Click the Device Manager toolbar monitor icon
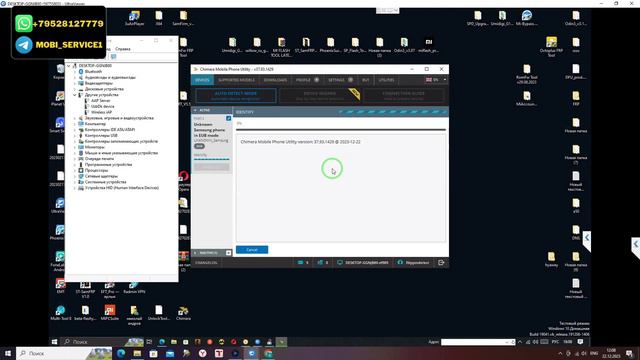This screenshot has width=640, height=360. click(113, 57)
